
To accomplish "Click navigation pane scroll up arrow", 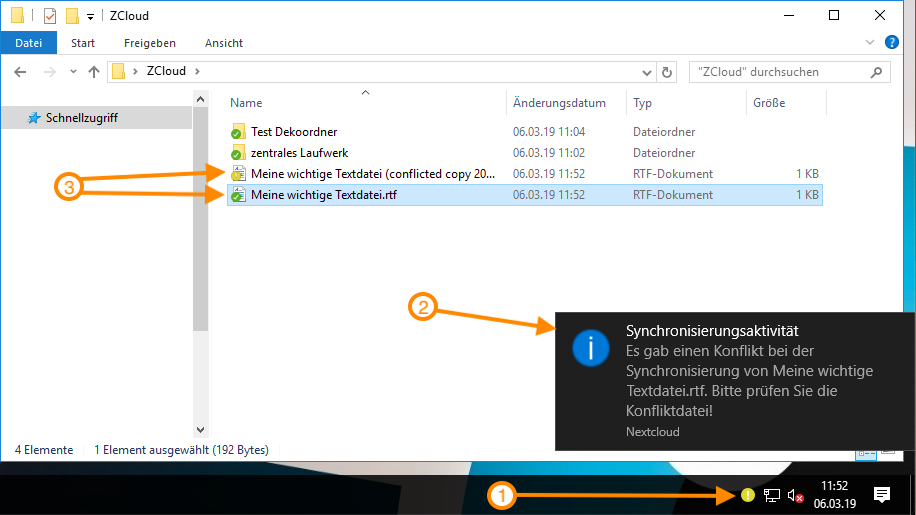I will pyautogui.click(x=200, y=99).
